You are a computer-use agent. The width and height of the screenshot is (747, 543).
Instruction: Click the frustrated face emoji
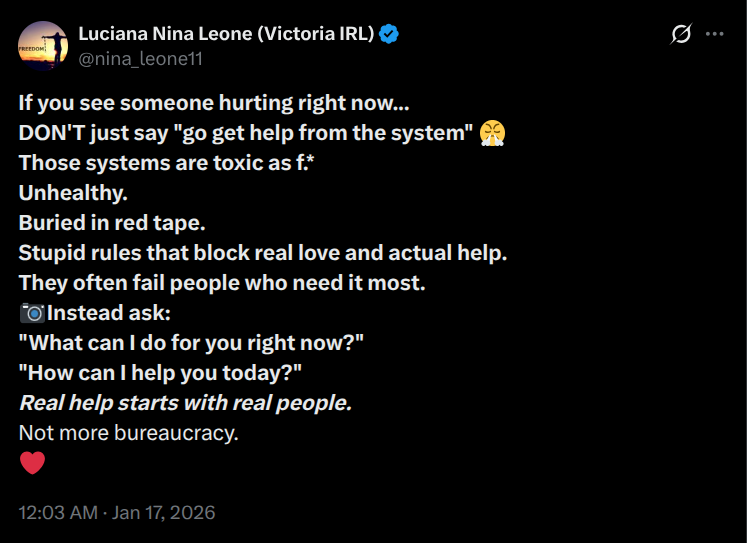click(492, 132)
